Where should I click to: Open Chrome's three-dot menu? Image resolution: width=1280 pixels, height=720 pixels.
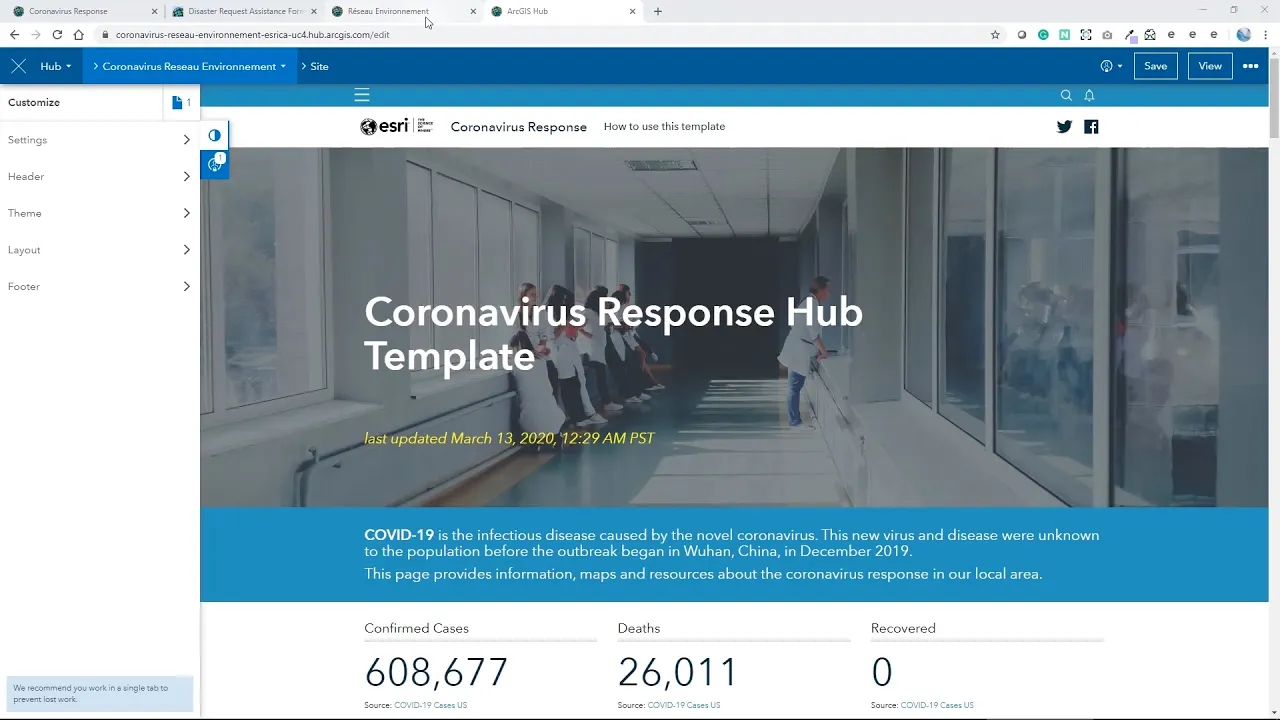pos(1265,34)
